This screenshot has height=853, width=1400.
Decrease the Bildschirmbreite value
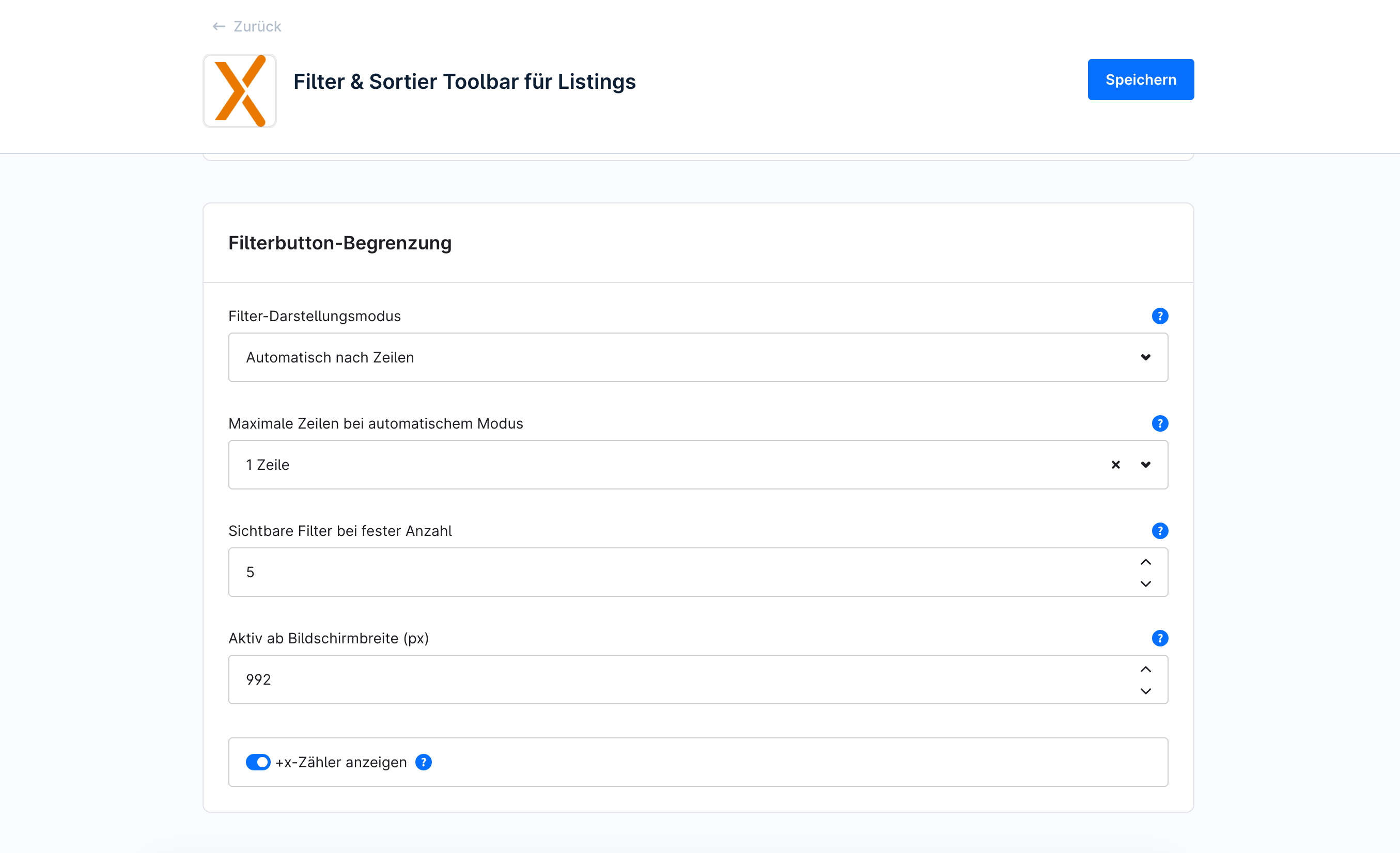1145,691
